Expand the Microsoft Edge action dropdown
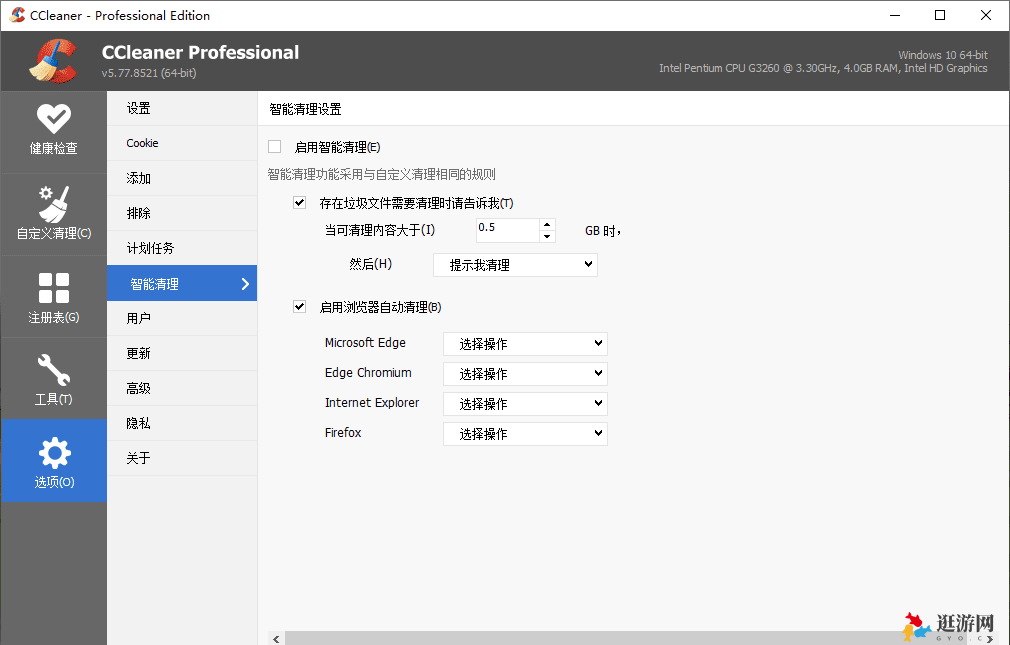 coord(525,344)
